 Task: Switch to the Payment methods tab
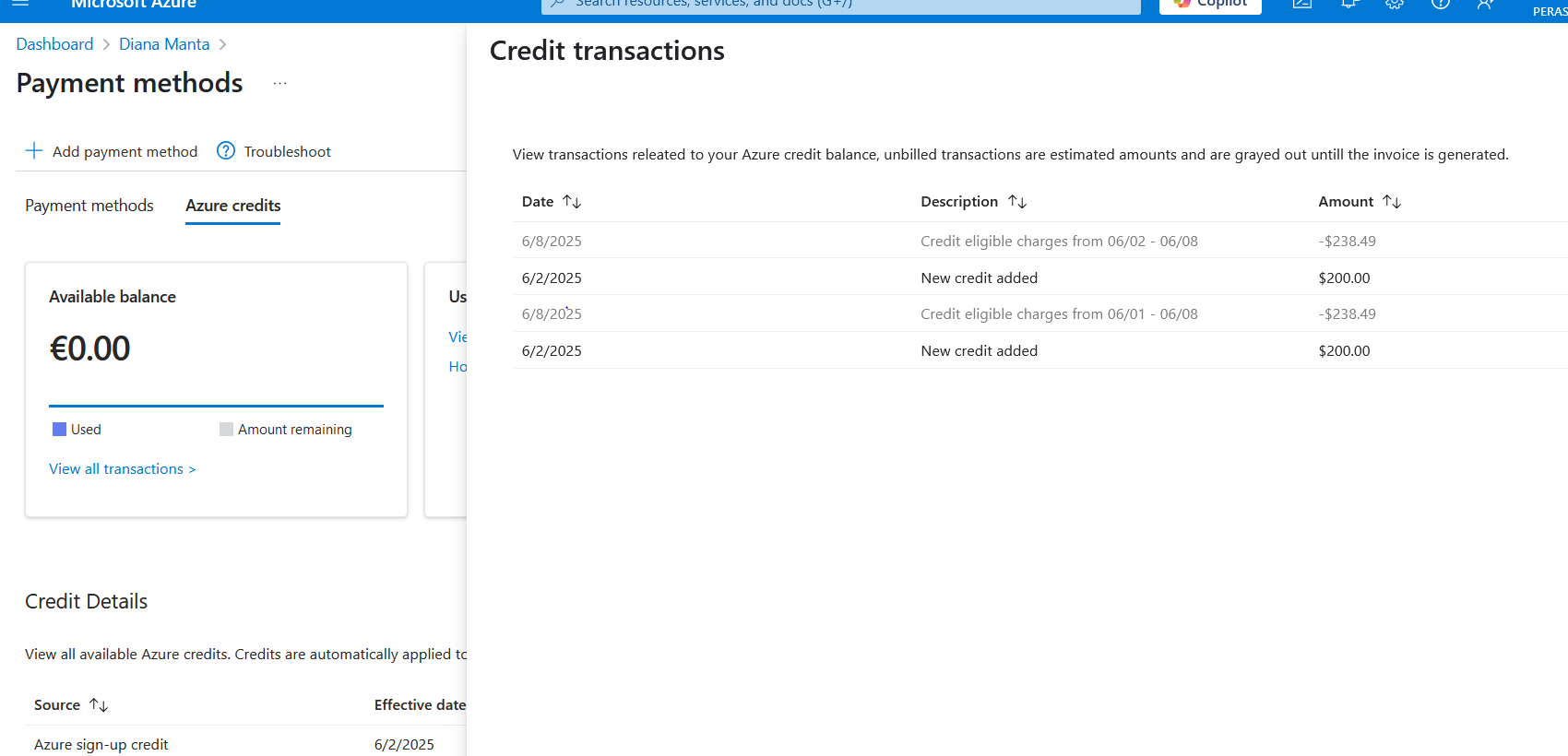click(x=89, y=206)
